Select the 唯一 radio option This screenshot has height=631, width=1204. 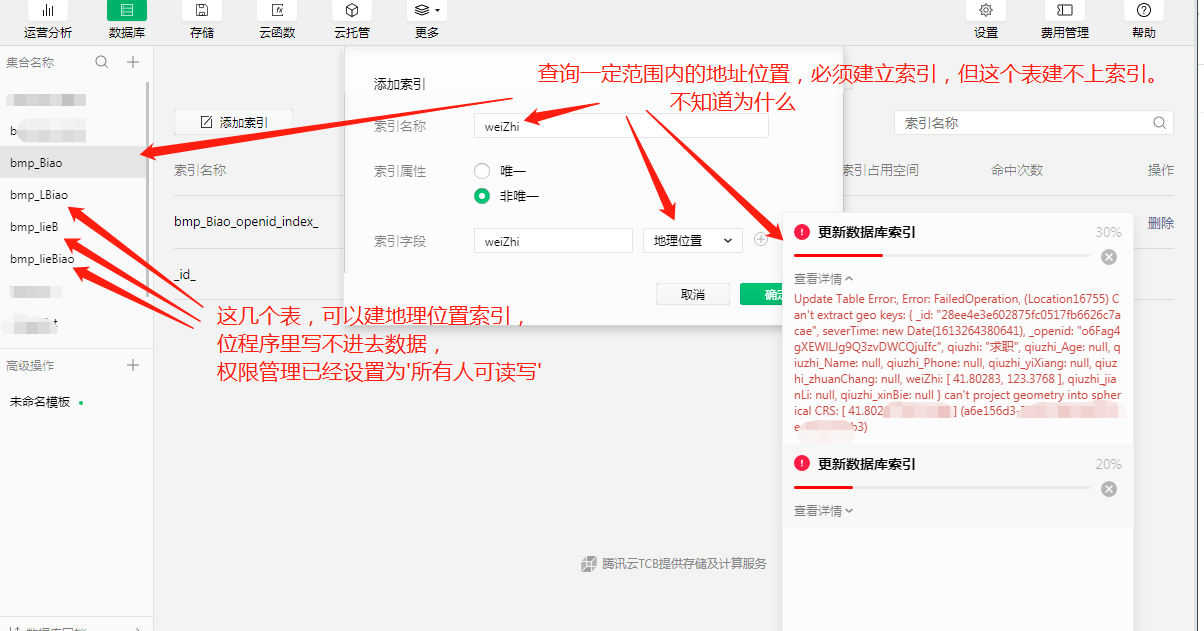(x=482, y=171)
